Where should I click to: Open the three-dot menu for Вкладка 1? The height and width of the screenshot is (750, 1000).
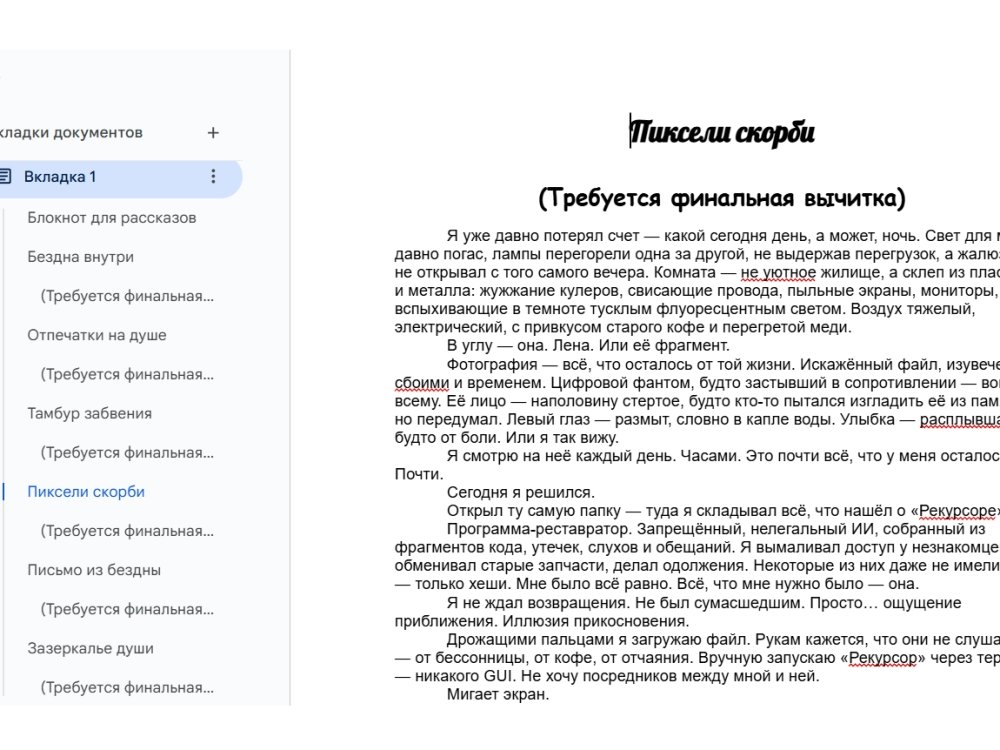click(212, 177)
